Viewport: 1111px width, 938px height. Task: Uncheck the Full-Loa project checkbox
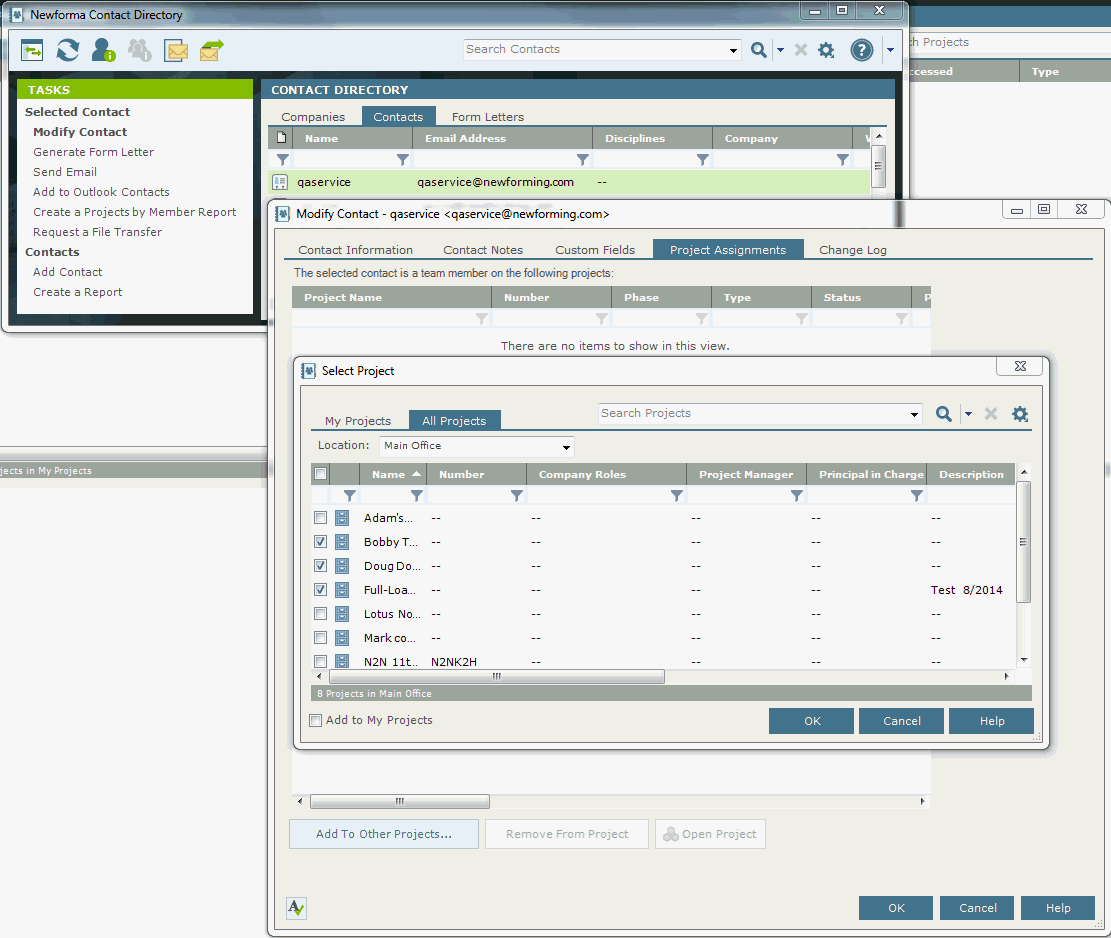coord(320,589)
